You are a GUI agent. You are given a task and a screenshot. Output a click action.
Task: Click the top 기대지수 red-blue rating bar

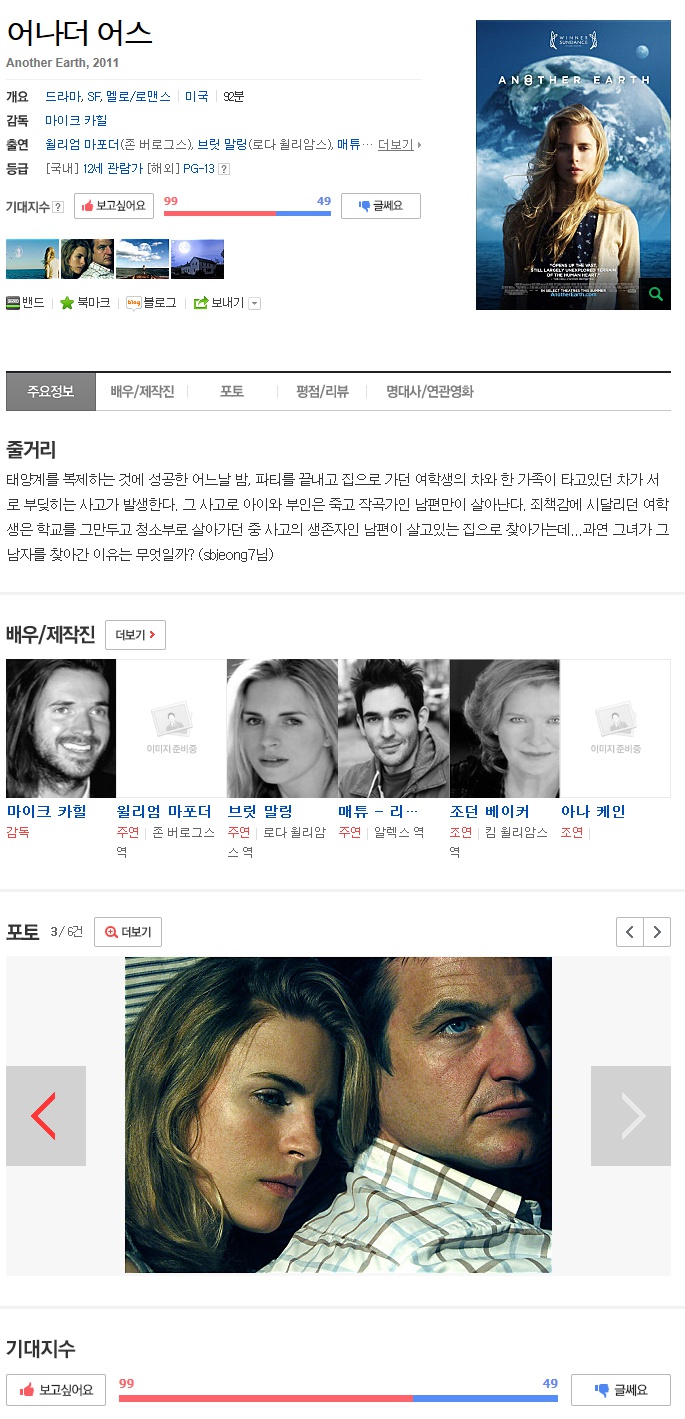click(x=247, y=213)
